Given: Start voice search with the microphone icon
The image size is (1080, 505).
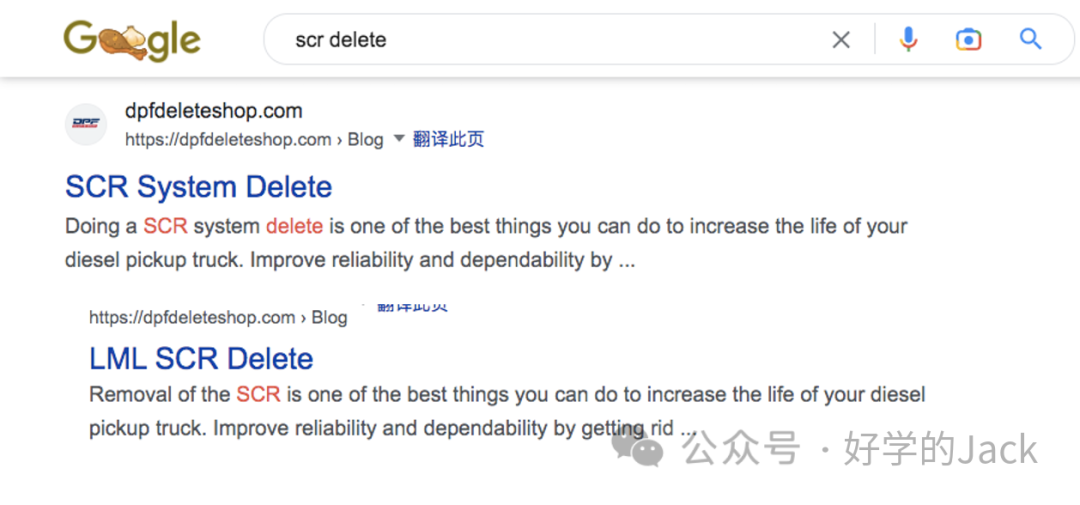Looking at the screenshot, I should coord(908,39).
